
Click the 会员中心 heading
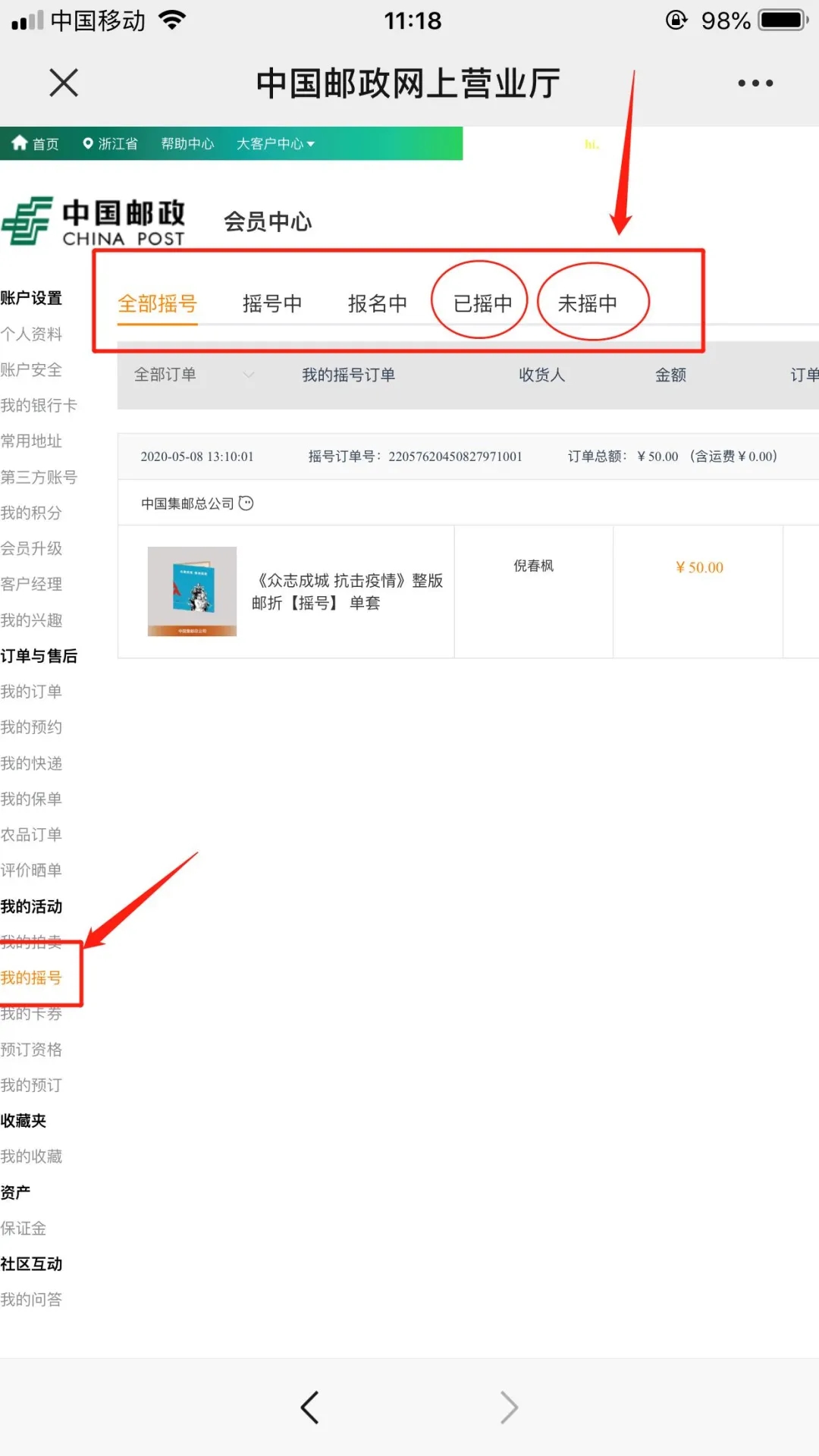(268, 221)
